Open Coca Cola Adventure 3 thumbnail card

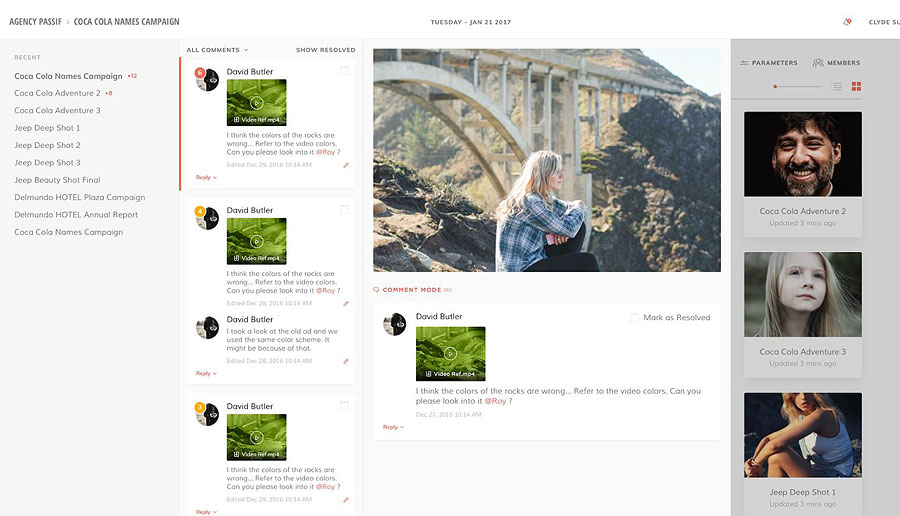click(803, 315)
